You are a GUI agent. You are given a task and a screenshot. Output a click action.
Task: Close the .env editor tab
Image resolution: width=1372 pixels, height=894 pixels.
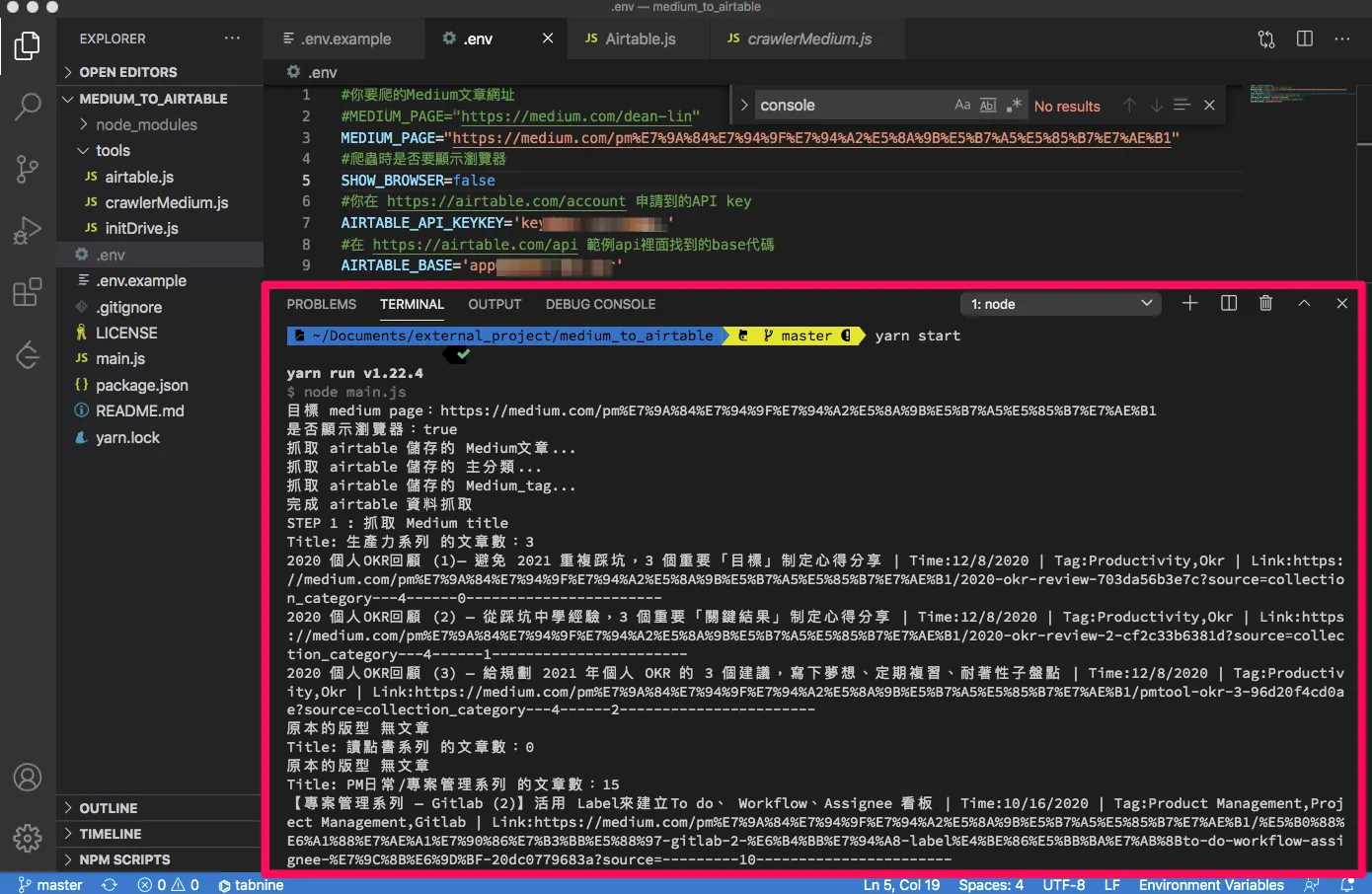click(548, 38)
